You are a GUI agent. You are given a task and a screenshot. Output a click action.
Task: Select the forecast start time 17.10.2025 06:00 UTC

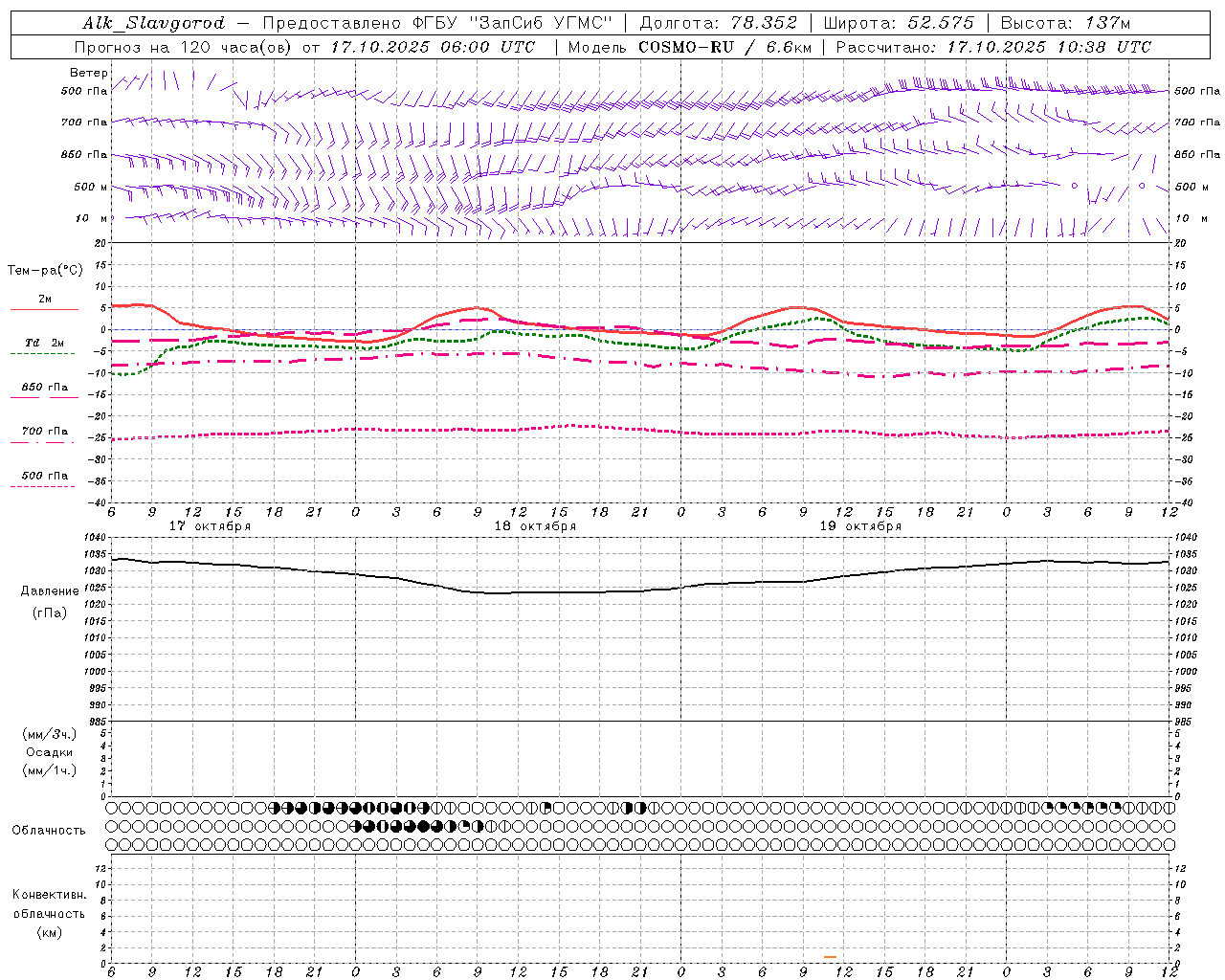coord(433,47)
